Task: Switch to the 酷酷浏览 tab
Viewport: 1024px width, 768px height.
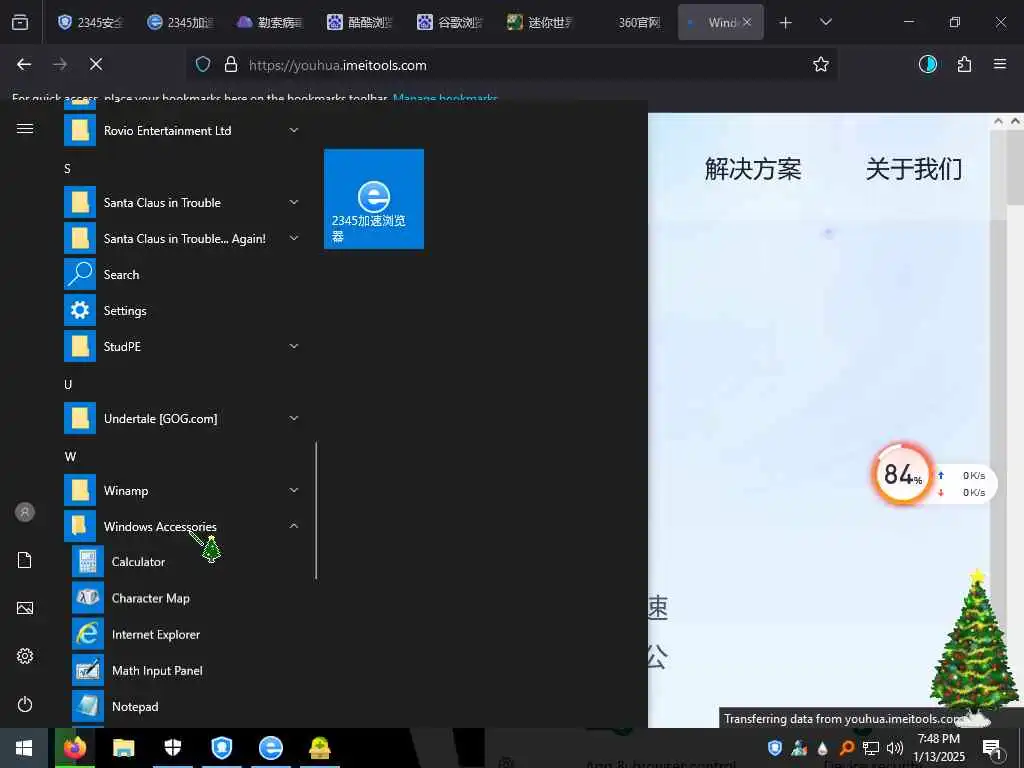Action: [361, 22]
